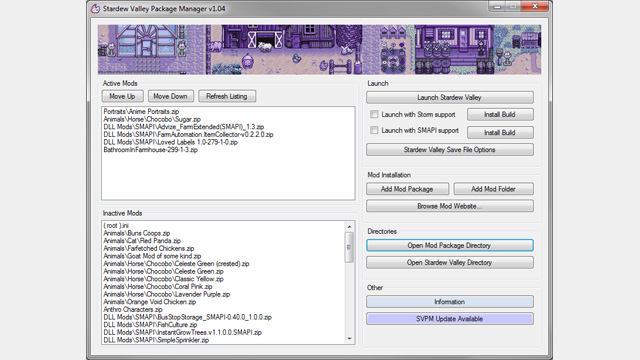Click Inactive Mods scrollbar down arrow
This screenshot has height=360, width=640.
coord(349,338)
